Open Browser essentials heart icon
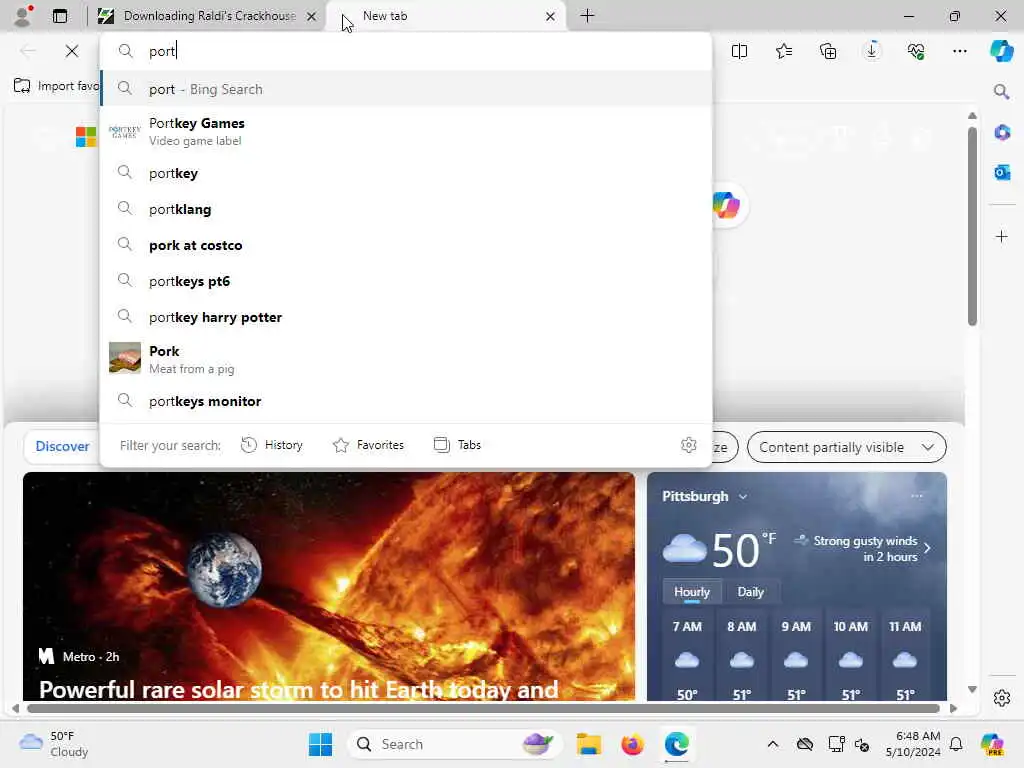The width and height of the screenshot is (1024, 768). click(916, 51)
